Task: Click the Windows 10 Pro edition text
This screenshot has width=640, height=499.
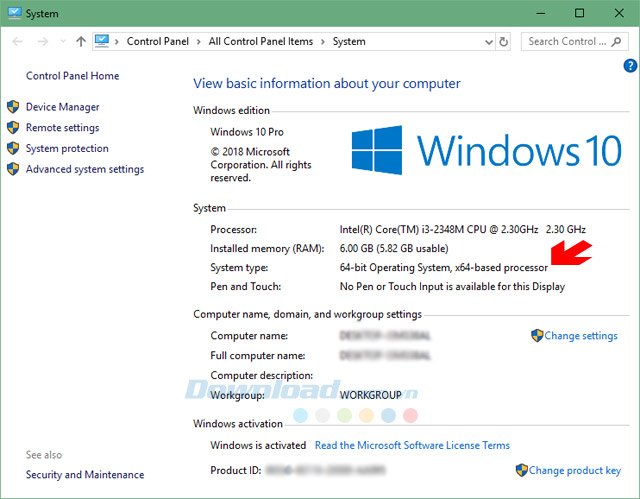Action: pyautogui.click(x=247, y=132)
